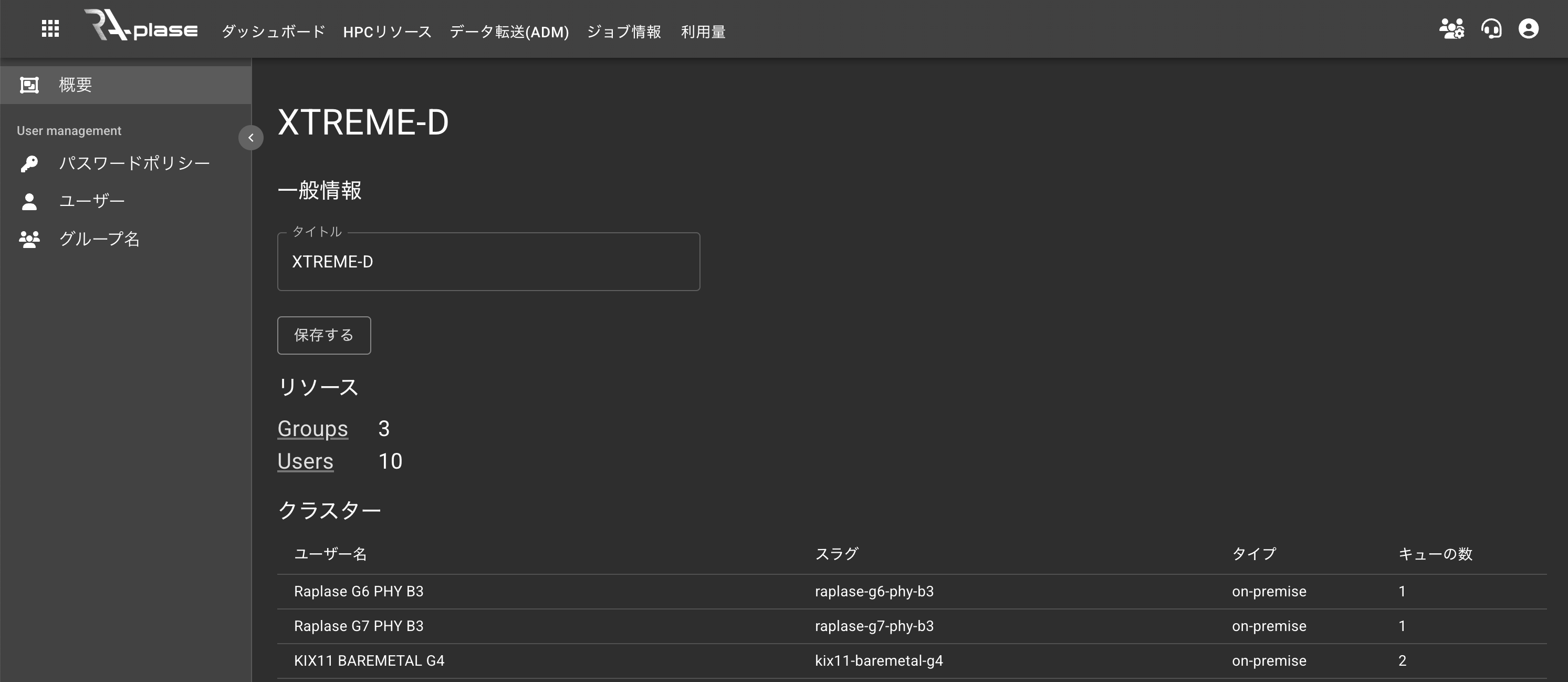Viewport: 1568px width, 682px height.
Task: Click the 一般情報 section heading
Action: 320,190
